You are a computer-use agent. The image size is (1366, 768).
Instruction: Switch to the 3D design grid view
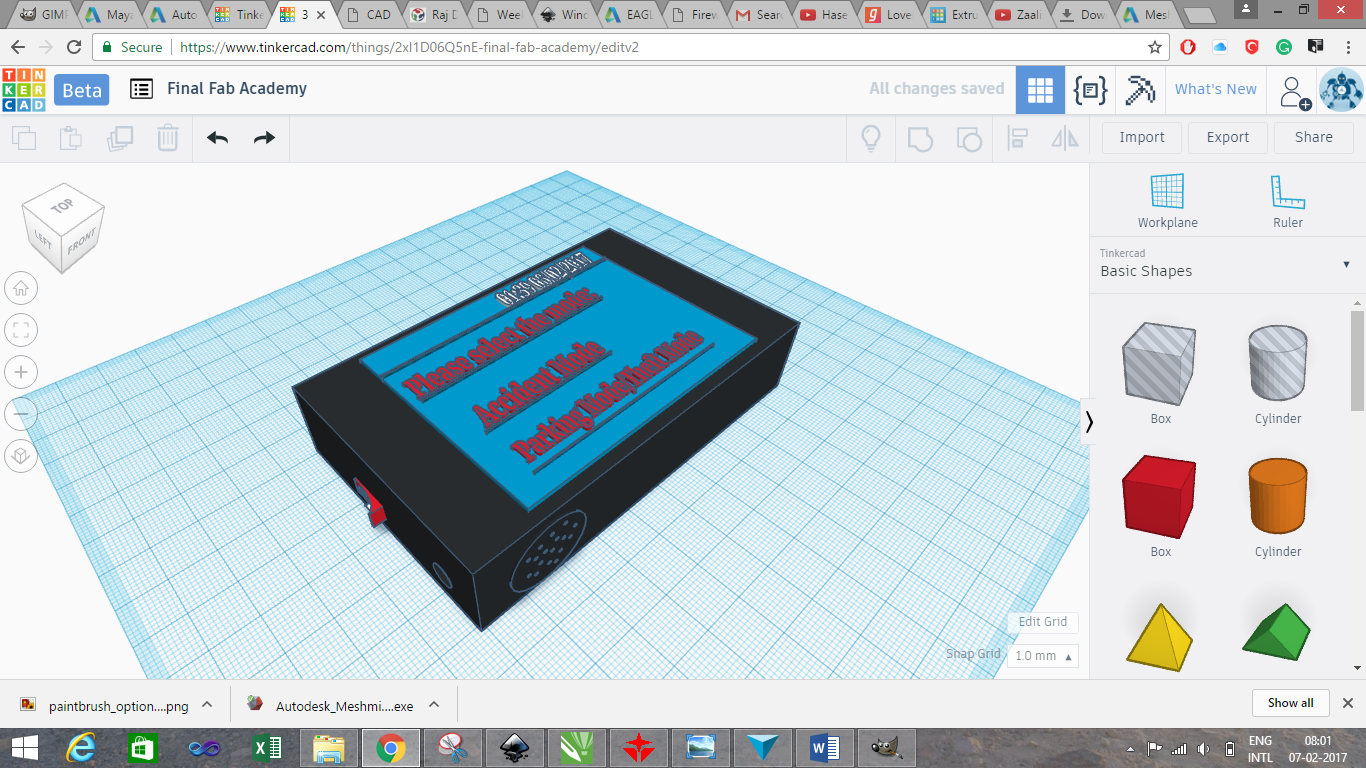(1040, 90)
